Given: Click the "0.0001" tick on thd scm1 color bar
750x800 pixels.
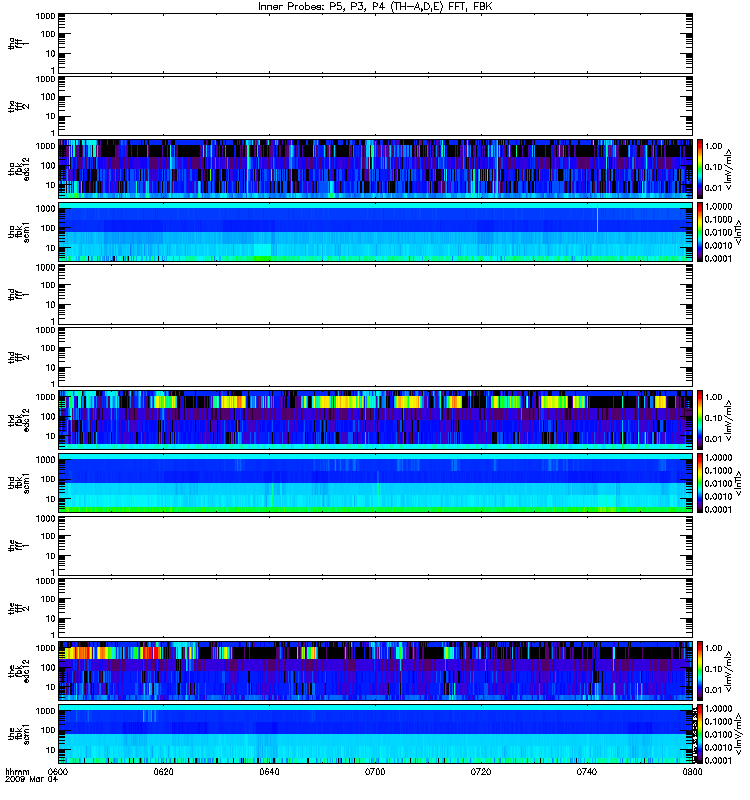Looking at the screenshot, I should (x=718, y=510).
